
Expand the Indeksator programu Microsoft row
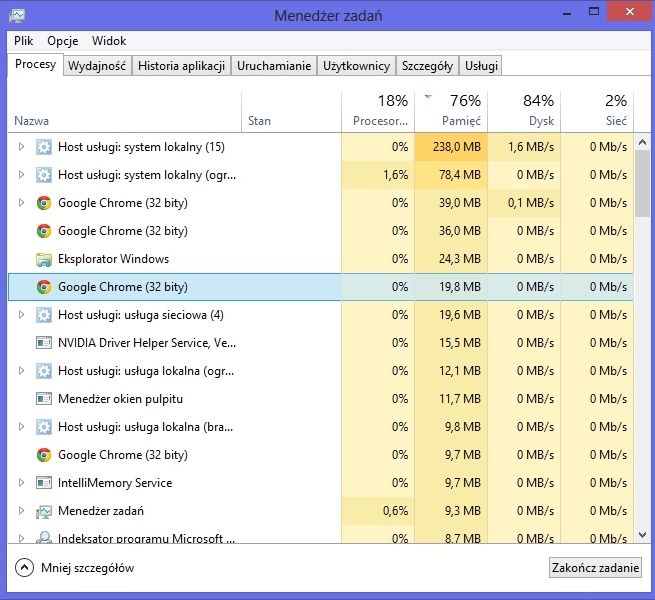click(21, 538)
